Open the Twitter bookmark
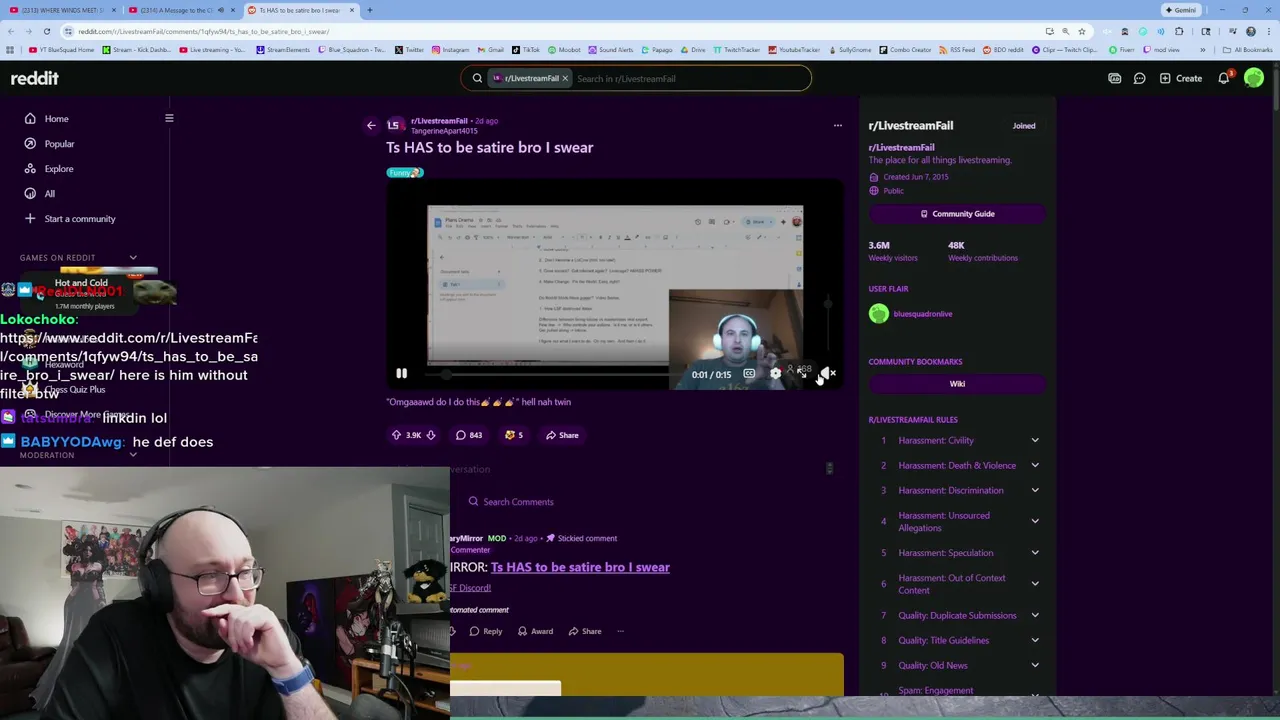 point(410,49)
